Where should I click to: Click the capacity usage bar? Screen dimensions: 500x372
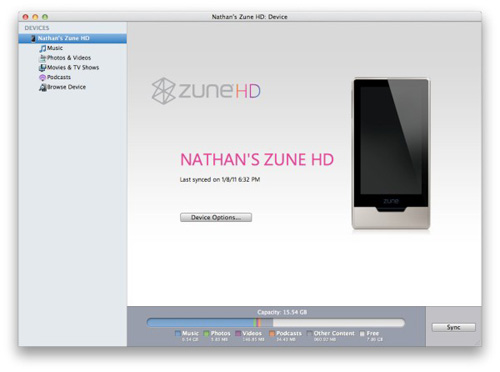tap(276, 322)
